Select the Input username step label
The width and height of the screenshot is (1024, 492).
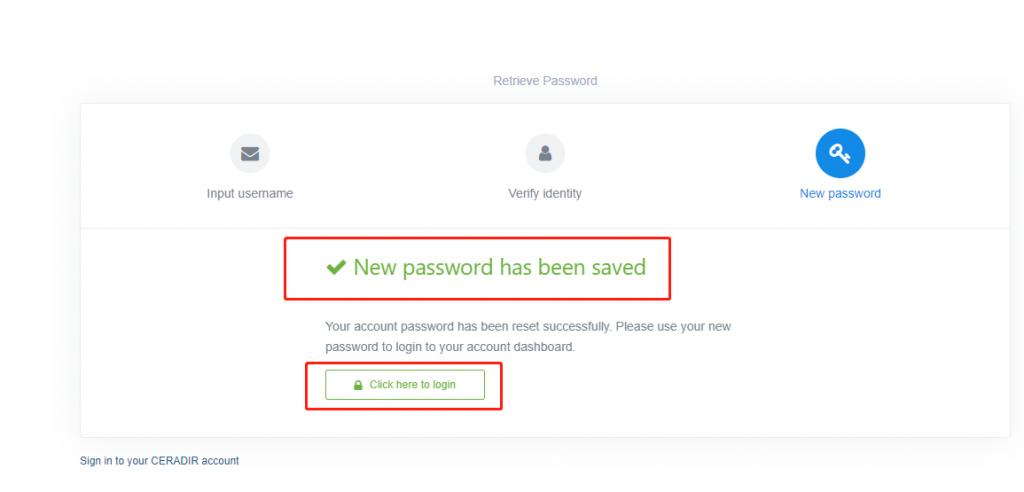249,194
